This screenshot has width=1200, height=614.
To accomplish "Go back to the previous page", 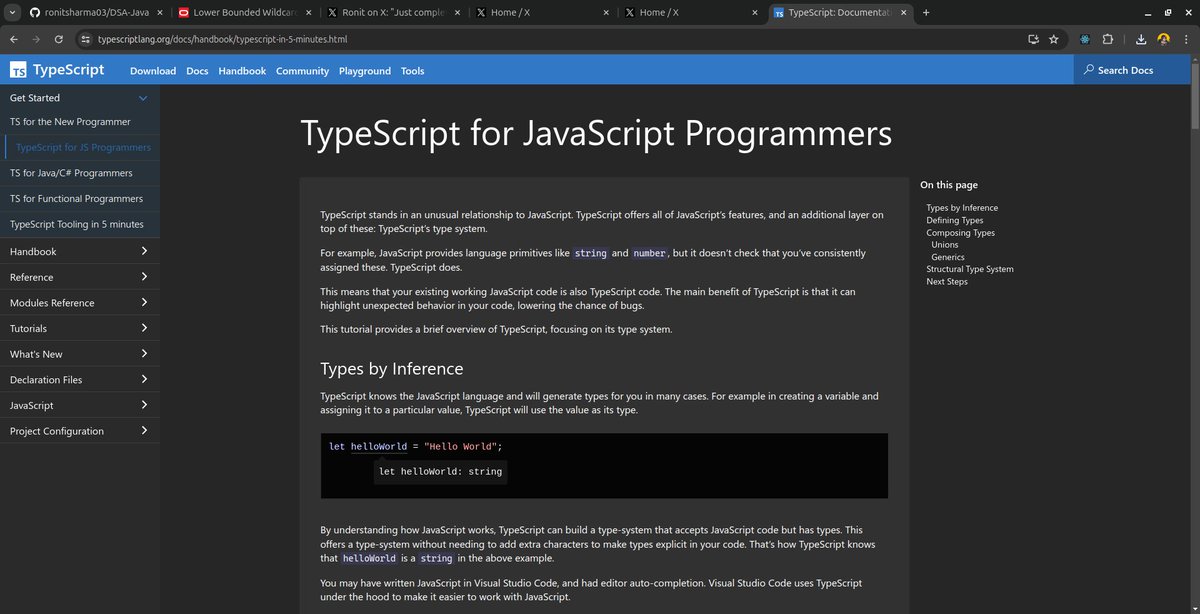I will (x=14, y=39).
